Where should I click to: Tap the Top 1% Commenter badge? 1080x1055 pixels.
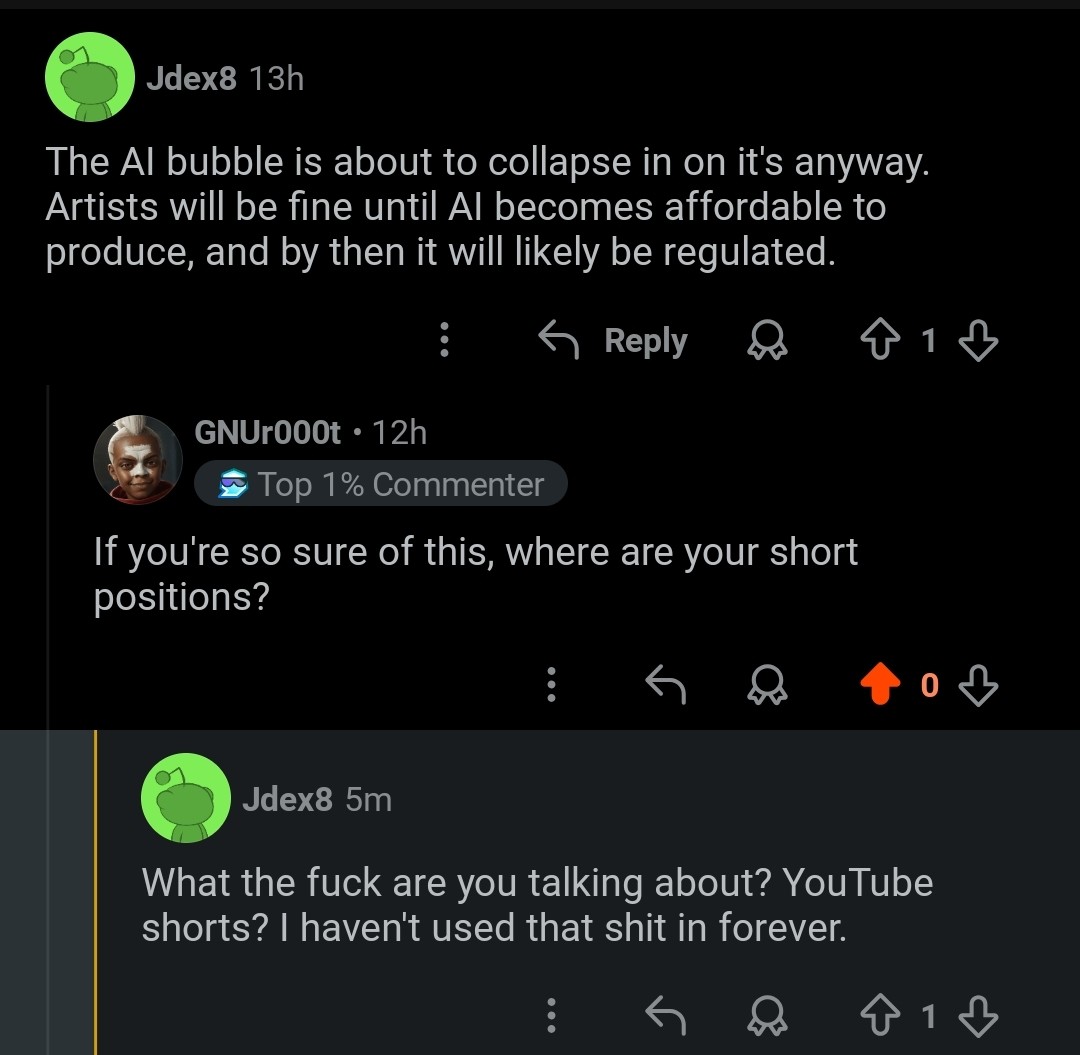tap(381, 485)
